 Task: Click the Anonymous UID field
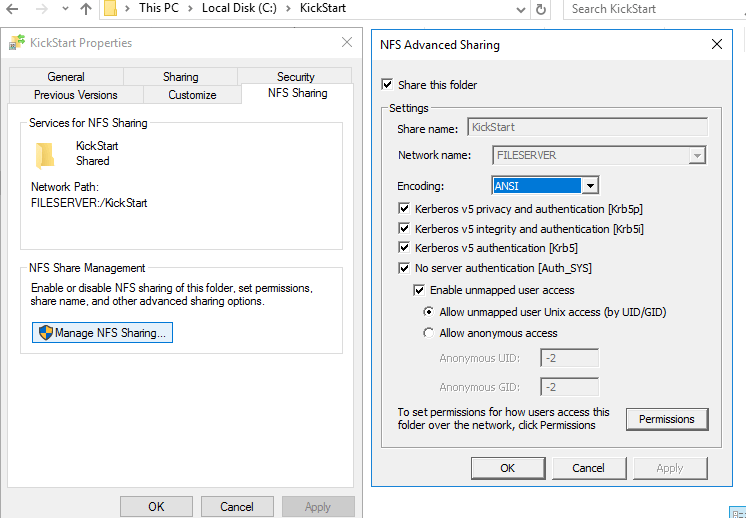tap(569, 358)
